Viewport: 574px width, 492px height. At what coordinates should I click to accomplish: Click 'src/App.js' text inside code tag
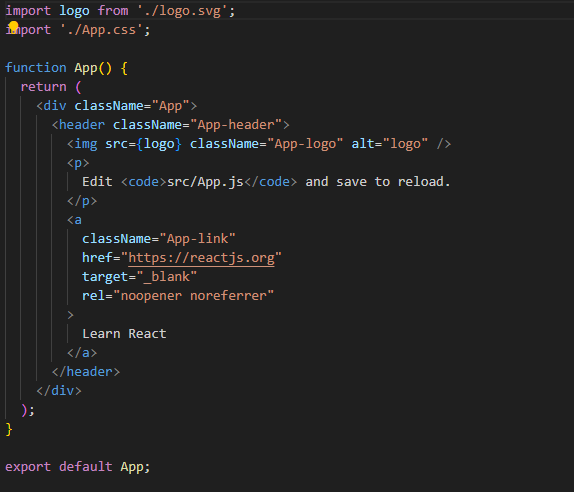coord(205,182)
